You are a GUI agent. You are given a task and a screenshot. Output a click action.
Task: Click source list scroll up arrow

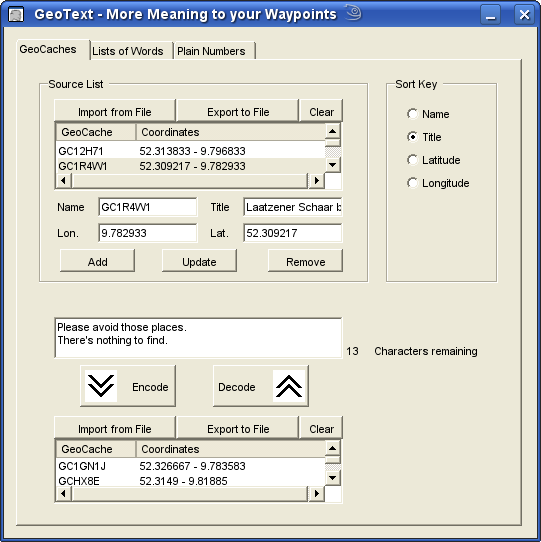[x=333, y=131]
